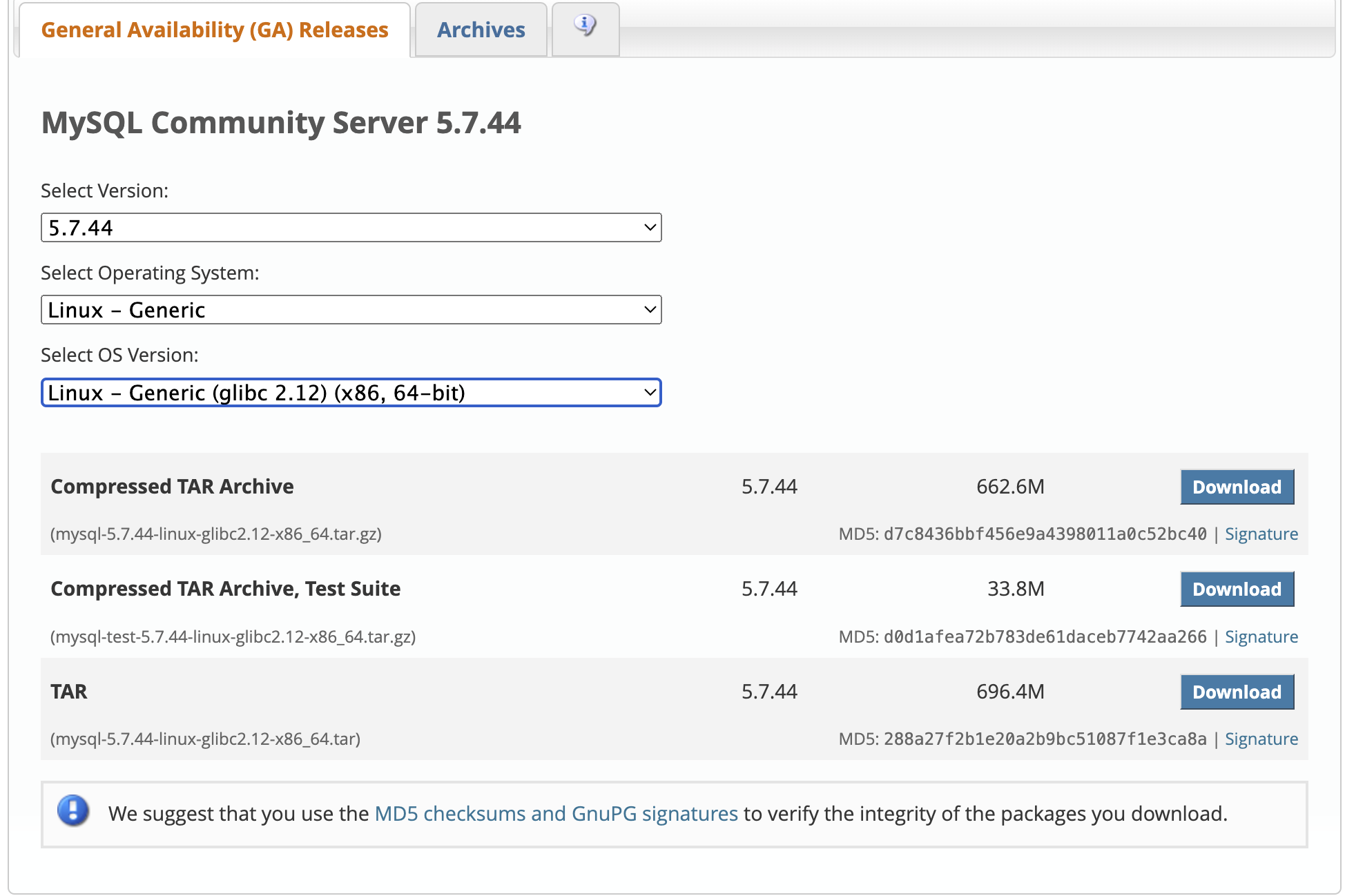Open Signature link for Test Suite archive
Screen dimensions: 1345x896
(1261, 637)
